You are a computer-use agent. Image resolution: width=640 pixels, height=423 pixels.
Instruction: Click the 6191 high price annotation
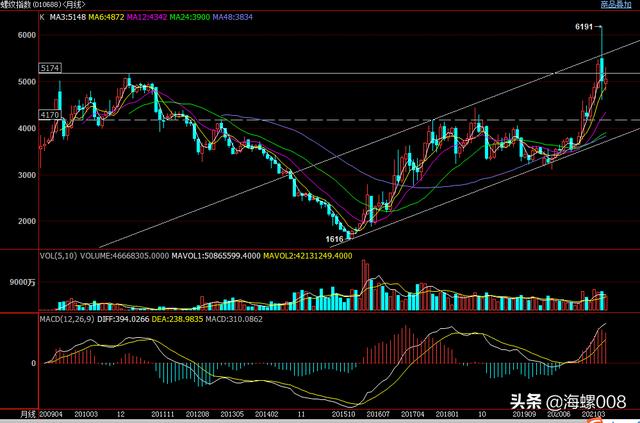(588, 25)
